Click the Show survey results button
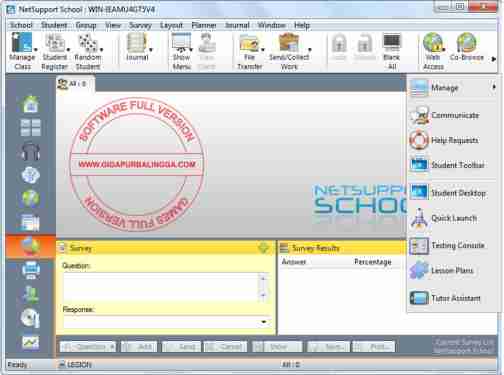The width and height of the screenshot is (504, 375). point(277,347)
